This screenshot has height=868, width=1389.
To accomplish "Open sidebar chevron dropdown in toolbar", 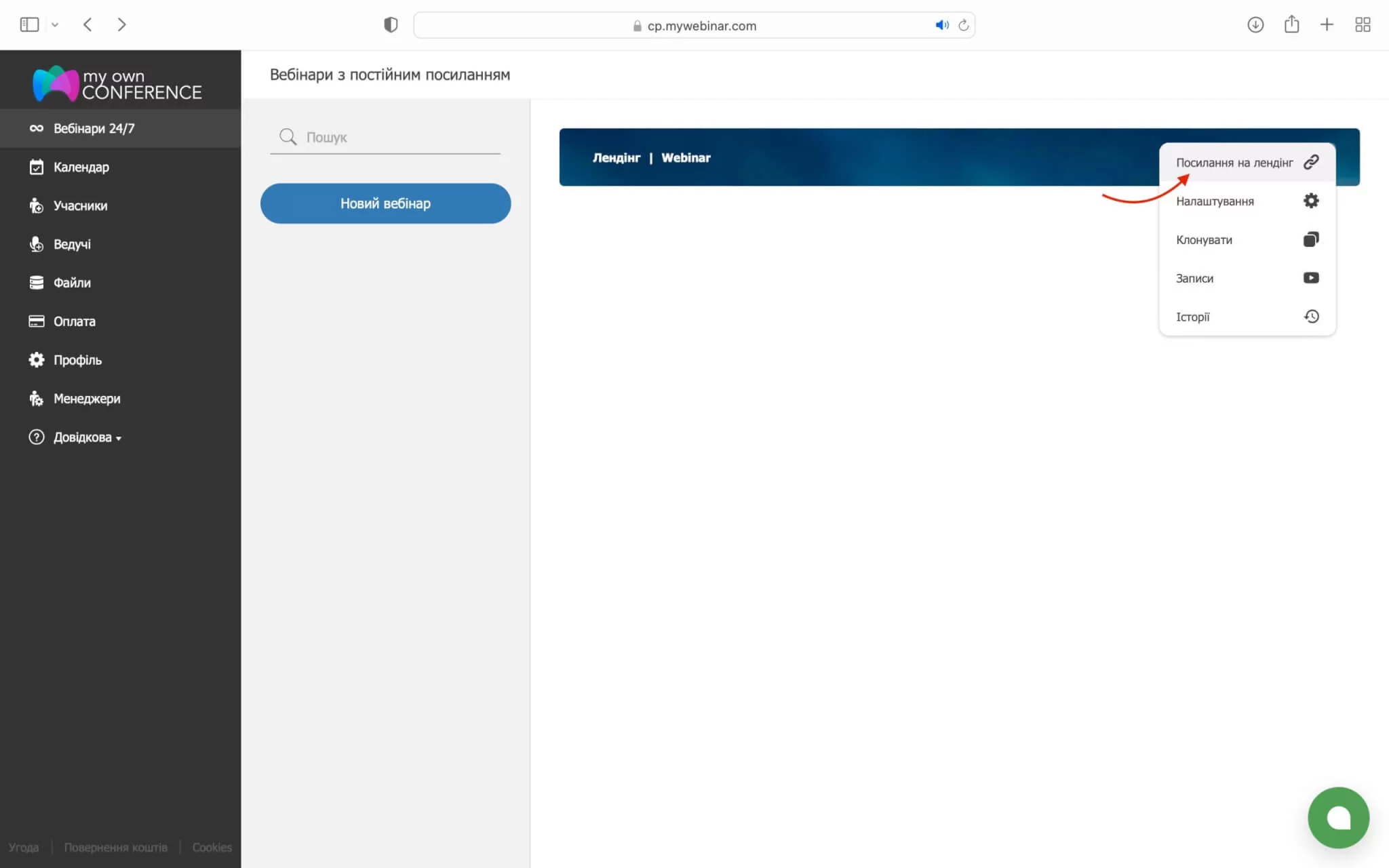I will [55, 25].
